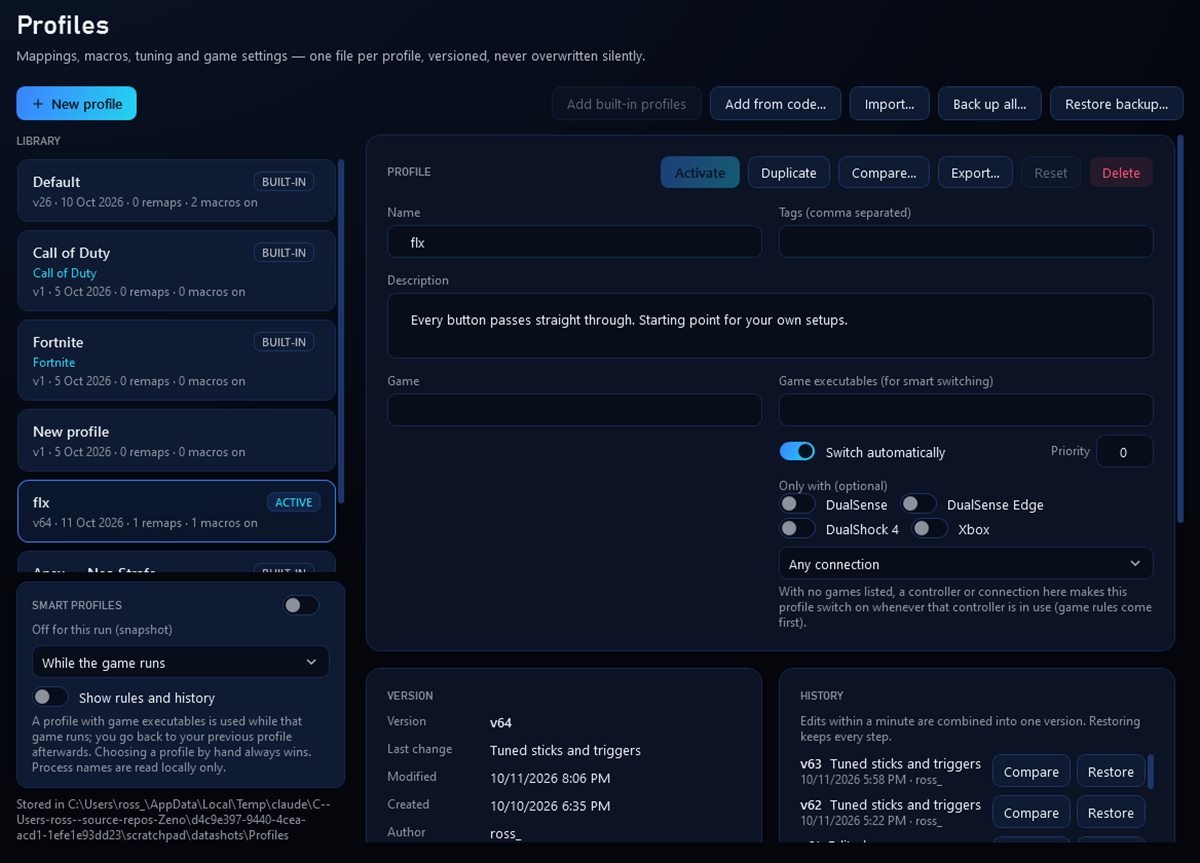1200x863 pixels.
Task: Select the active flx profile card
Action: click(x=176, y=511)
